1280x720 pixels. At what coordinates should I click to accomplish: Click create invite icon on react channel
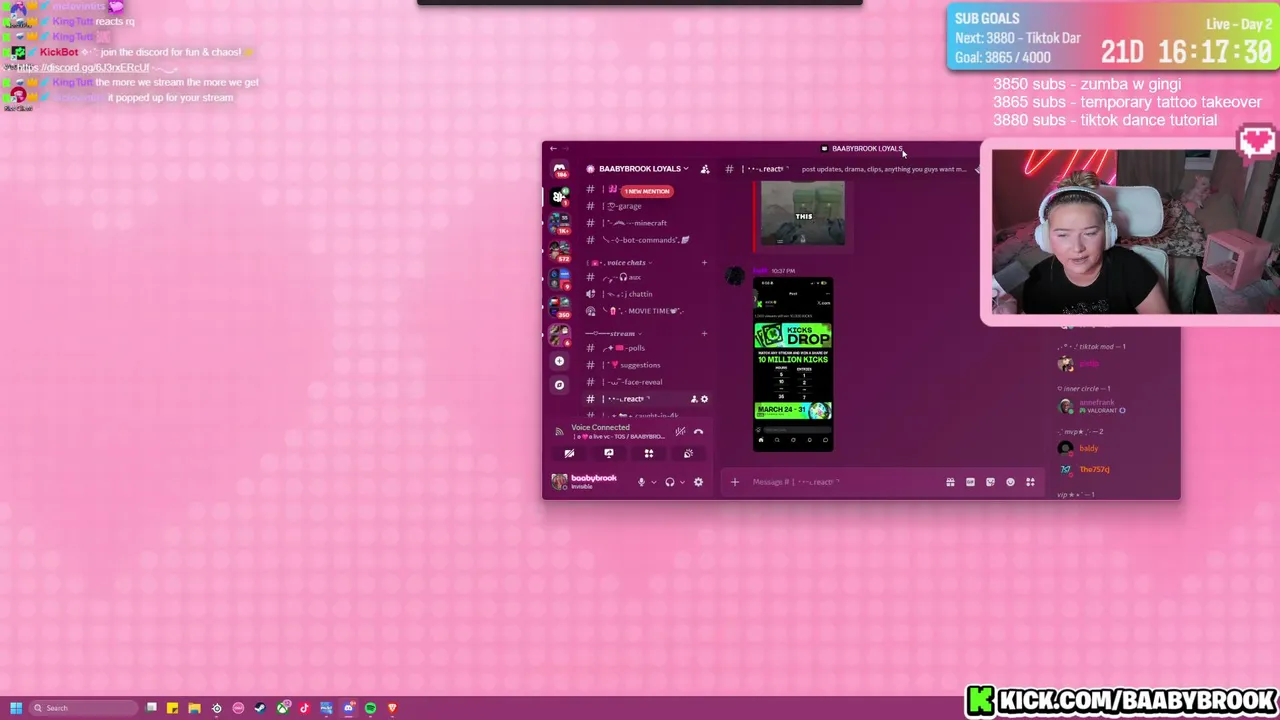[694, 399]
